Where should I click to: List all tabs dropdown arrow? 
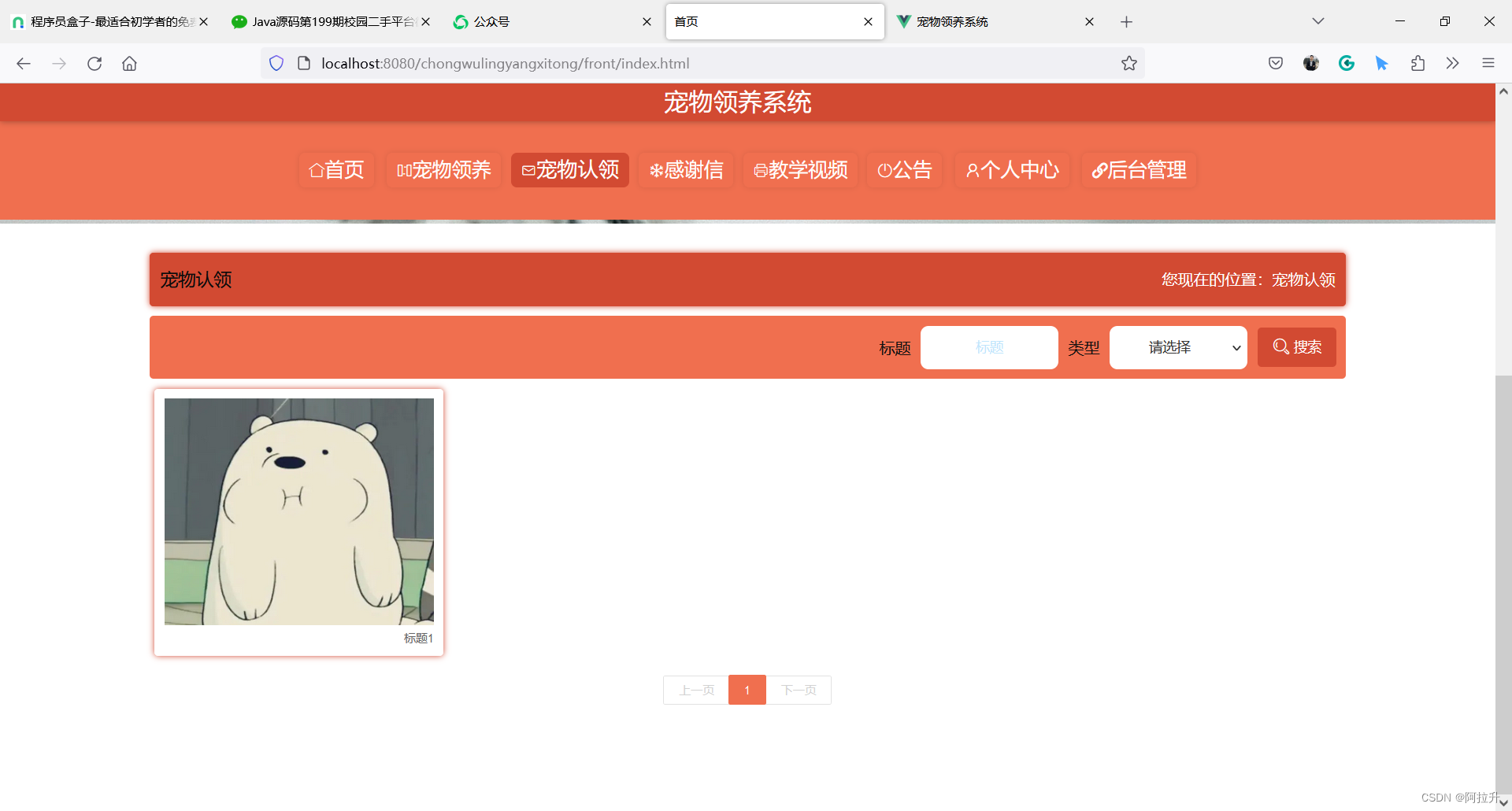[1318, 21]
